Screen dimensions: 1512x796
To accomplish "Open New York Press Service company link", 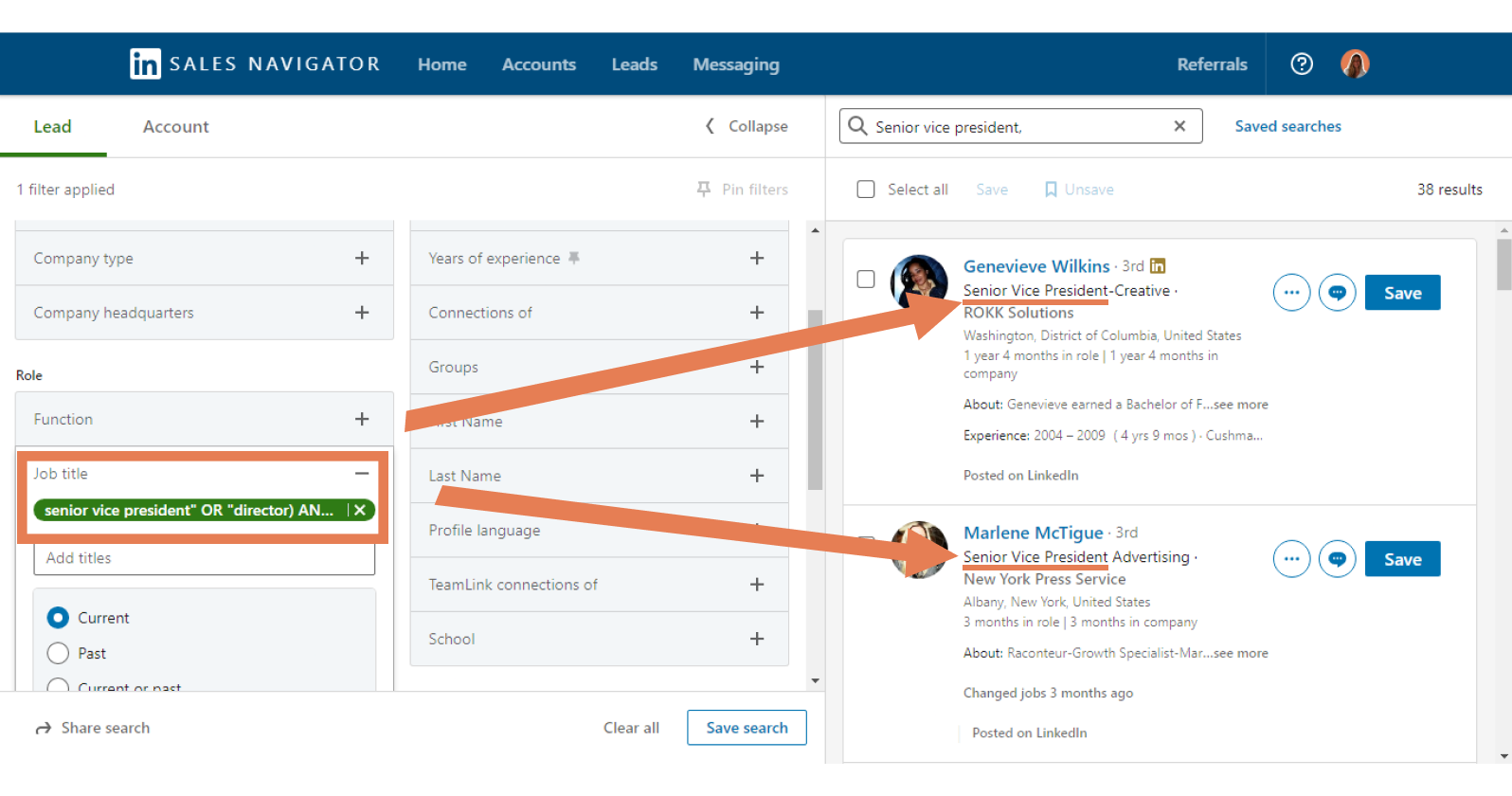I will click(x=1045, y=579).
